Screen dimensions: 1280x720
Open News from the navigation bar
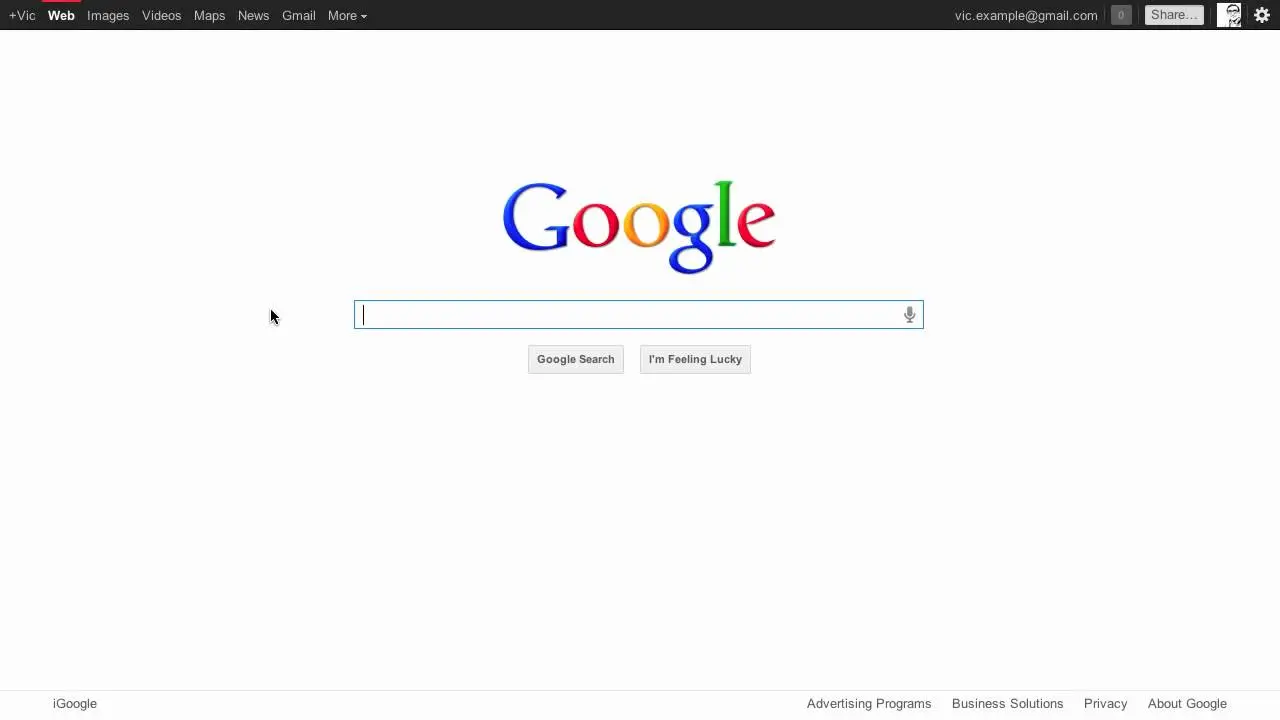(x=253, y=15)
